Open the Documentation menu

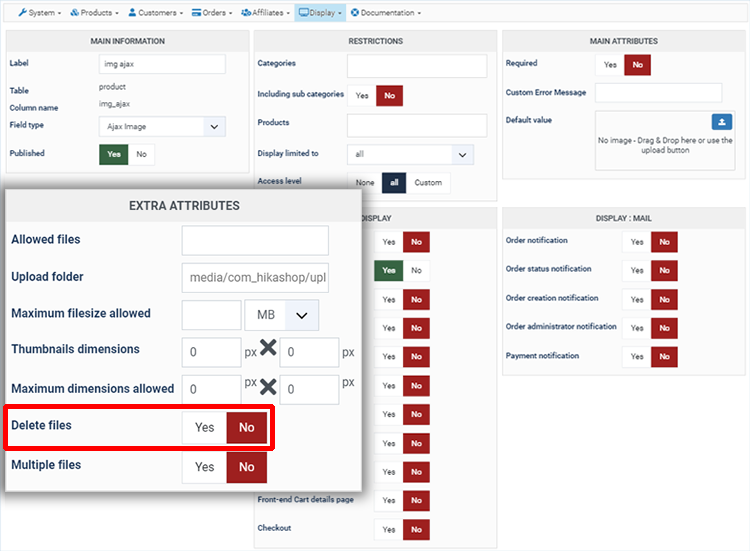click(x=386, y=13)
